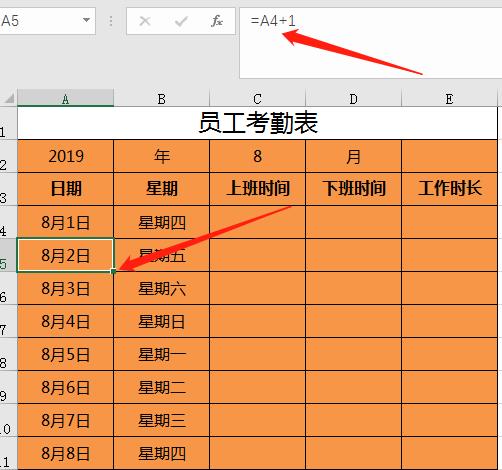
Task: Click the cell containing 年
Action: pos(161,156)
